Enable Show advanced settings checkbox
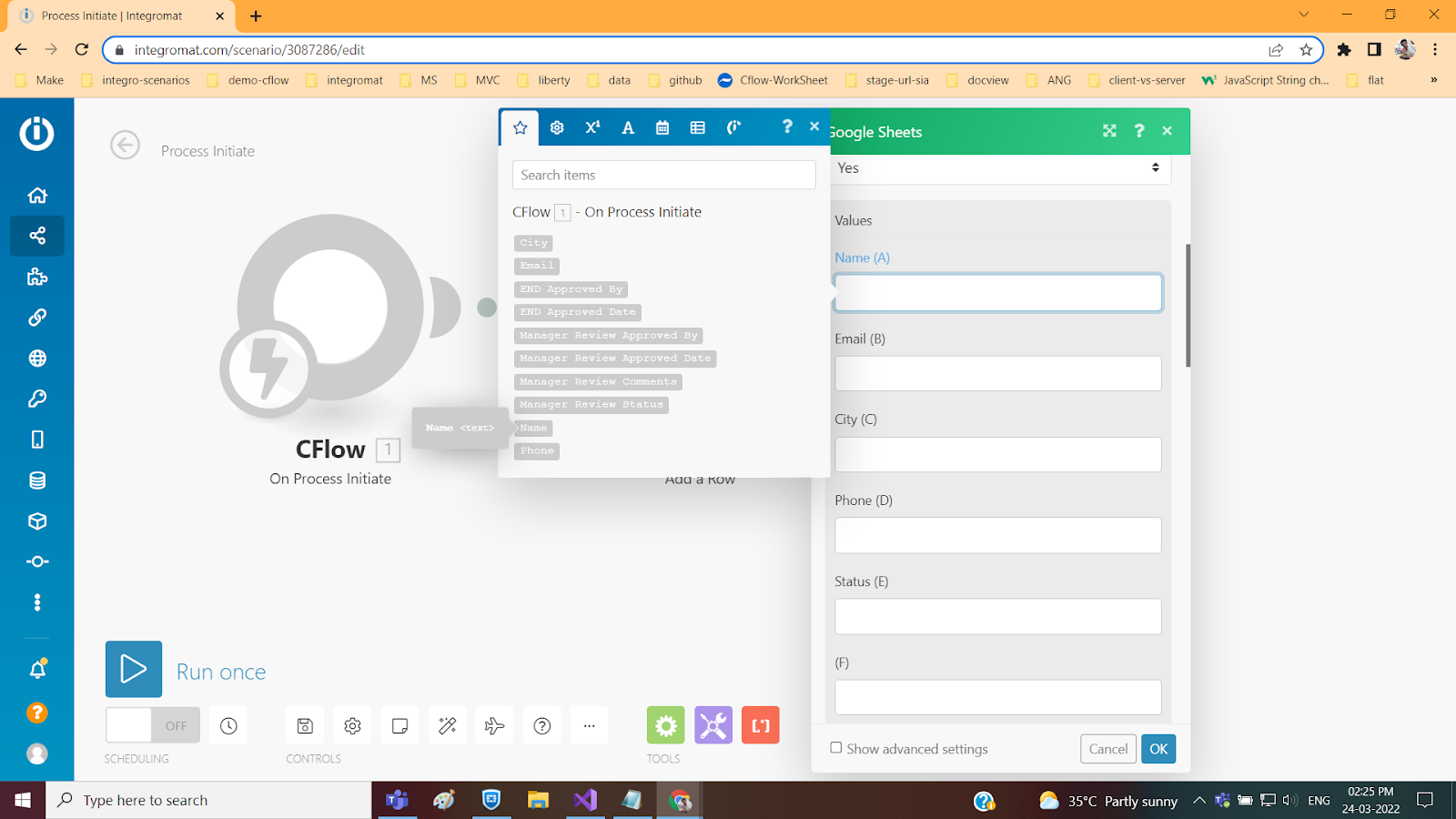Screen dimensions: 1456x819 [836, 748]
